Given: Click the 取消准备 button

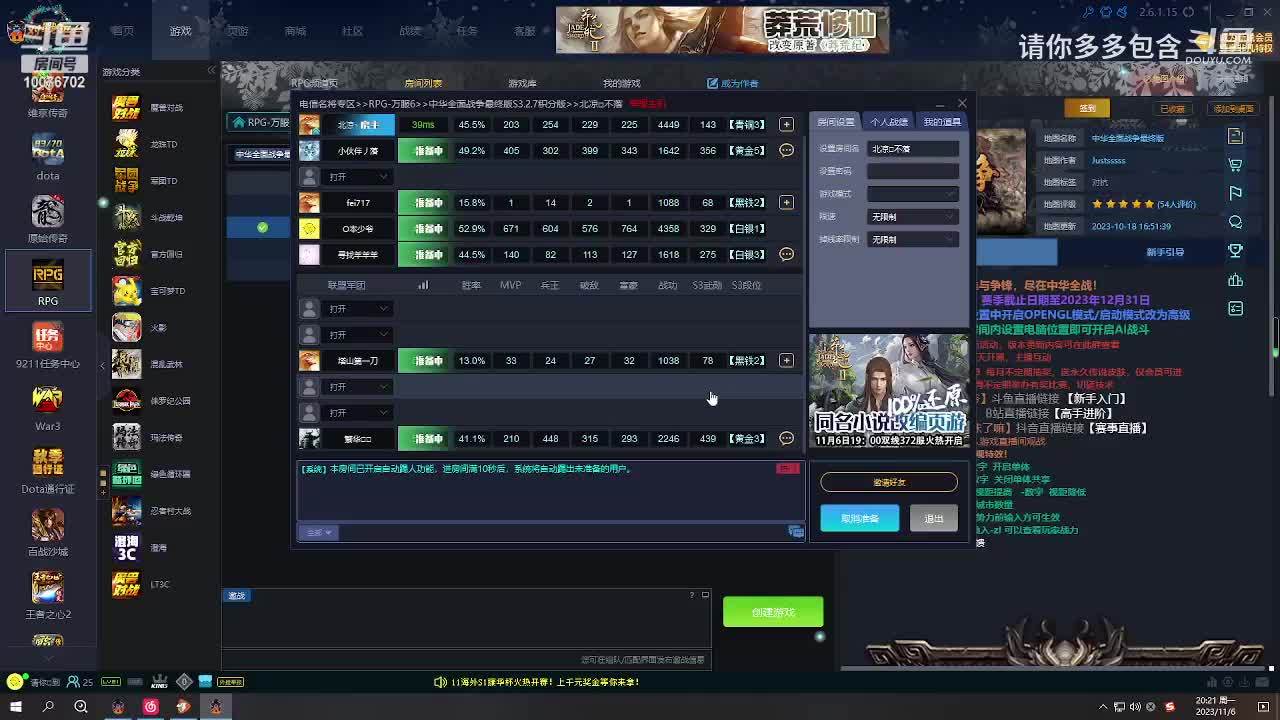Looking at the screenshot, I should [860, 518].
